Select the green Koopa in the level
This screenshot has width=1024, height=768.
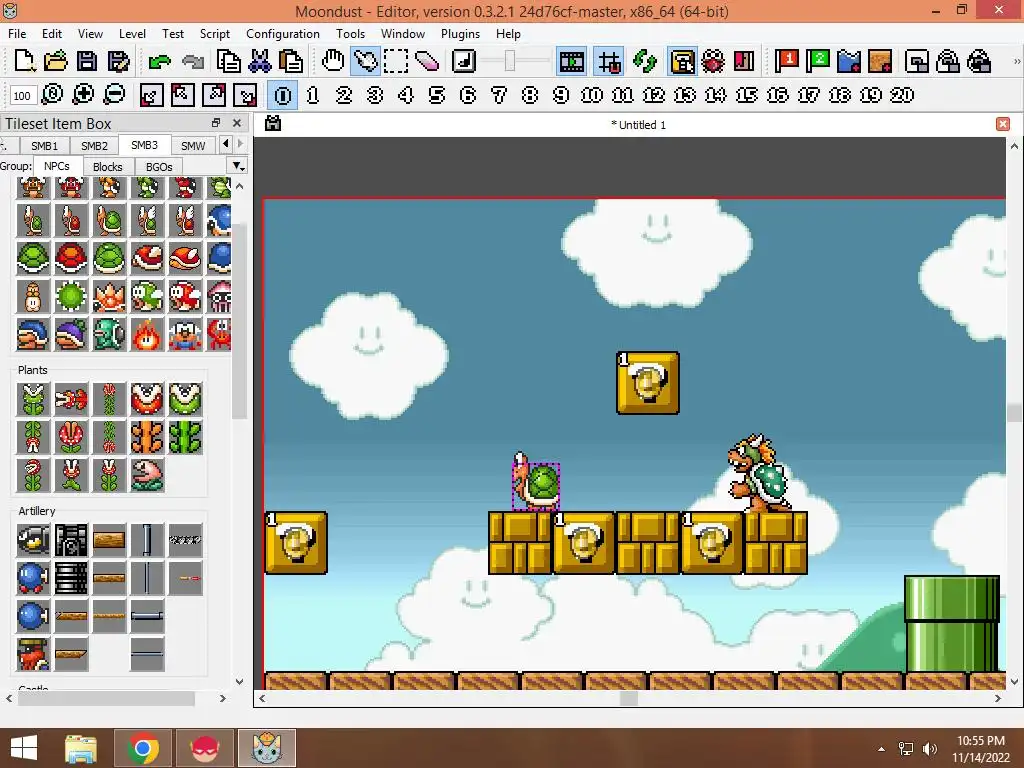[536, 481]
